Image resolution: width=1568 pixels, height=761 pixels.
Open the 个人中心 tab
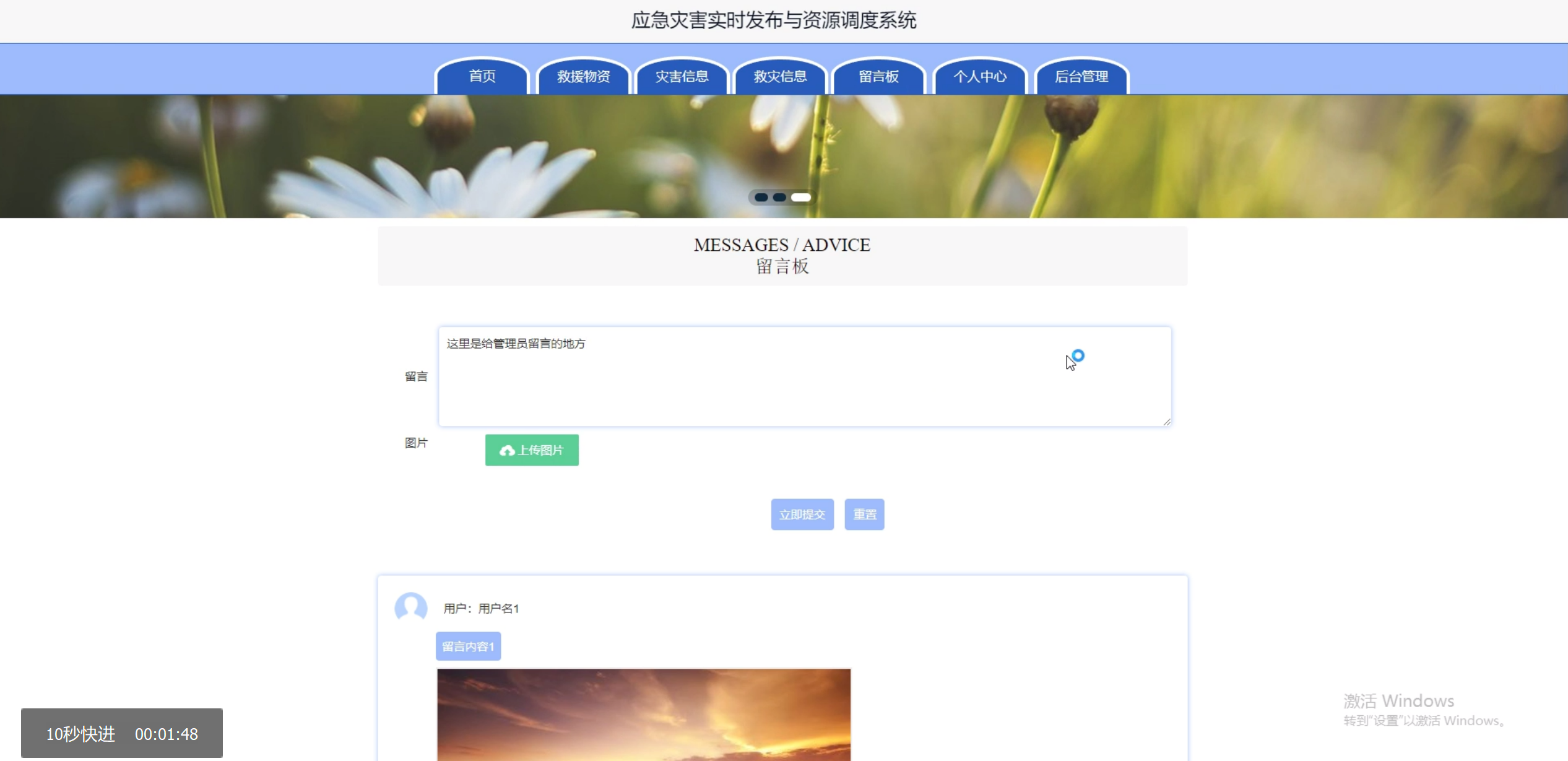click(x=980, y=76)
